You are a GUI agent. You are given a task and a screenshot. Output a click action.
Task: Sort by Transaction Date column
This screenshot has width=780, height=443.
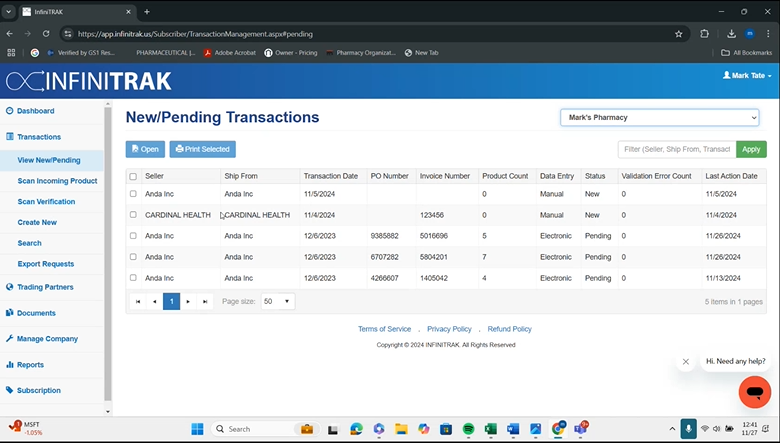331,176
